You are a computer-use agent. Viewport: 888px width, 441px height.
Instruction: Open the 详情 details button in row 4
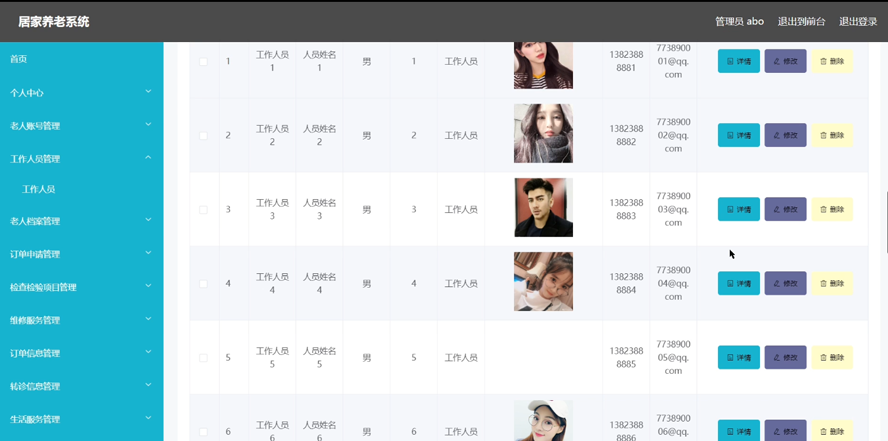click(738, 284)
